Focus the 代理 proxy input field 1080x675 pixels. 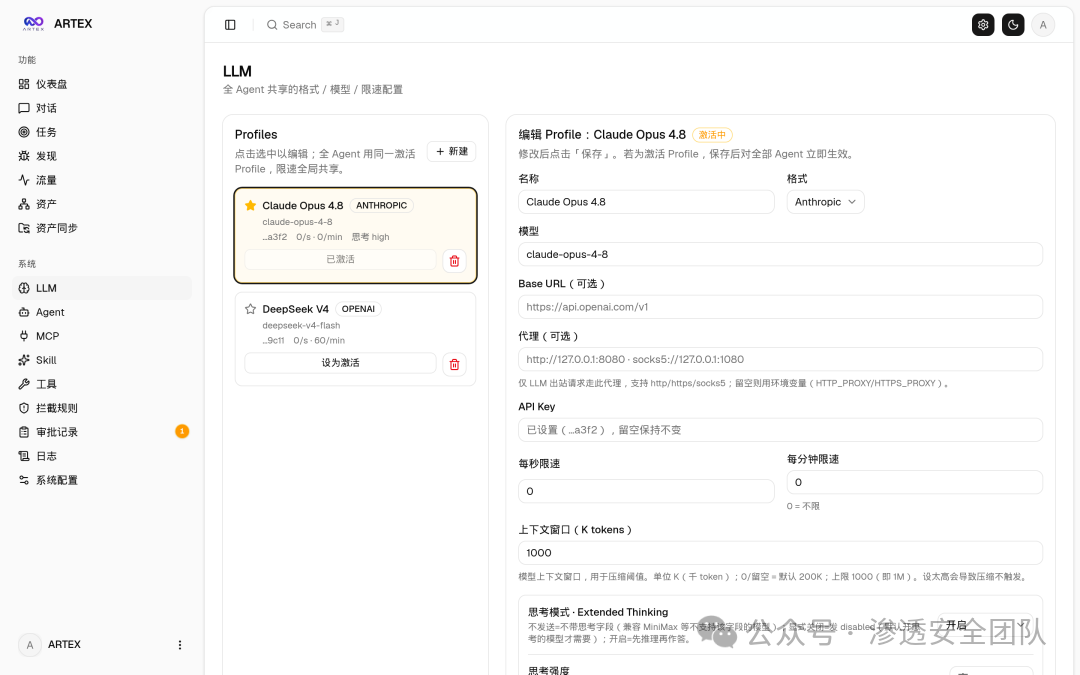click(x=780, y=359)
